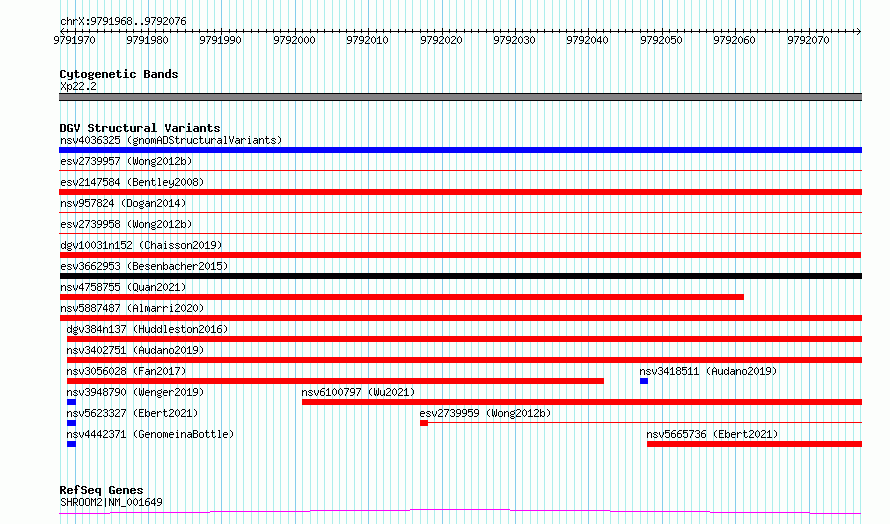Click the dgv10031n152 red variant bar
The height and width of the screenshot is (524, 890).
pyautogui.click(x=460, y=255)
